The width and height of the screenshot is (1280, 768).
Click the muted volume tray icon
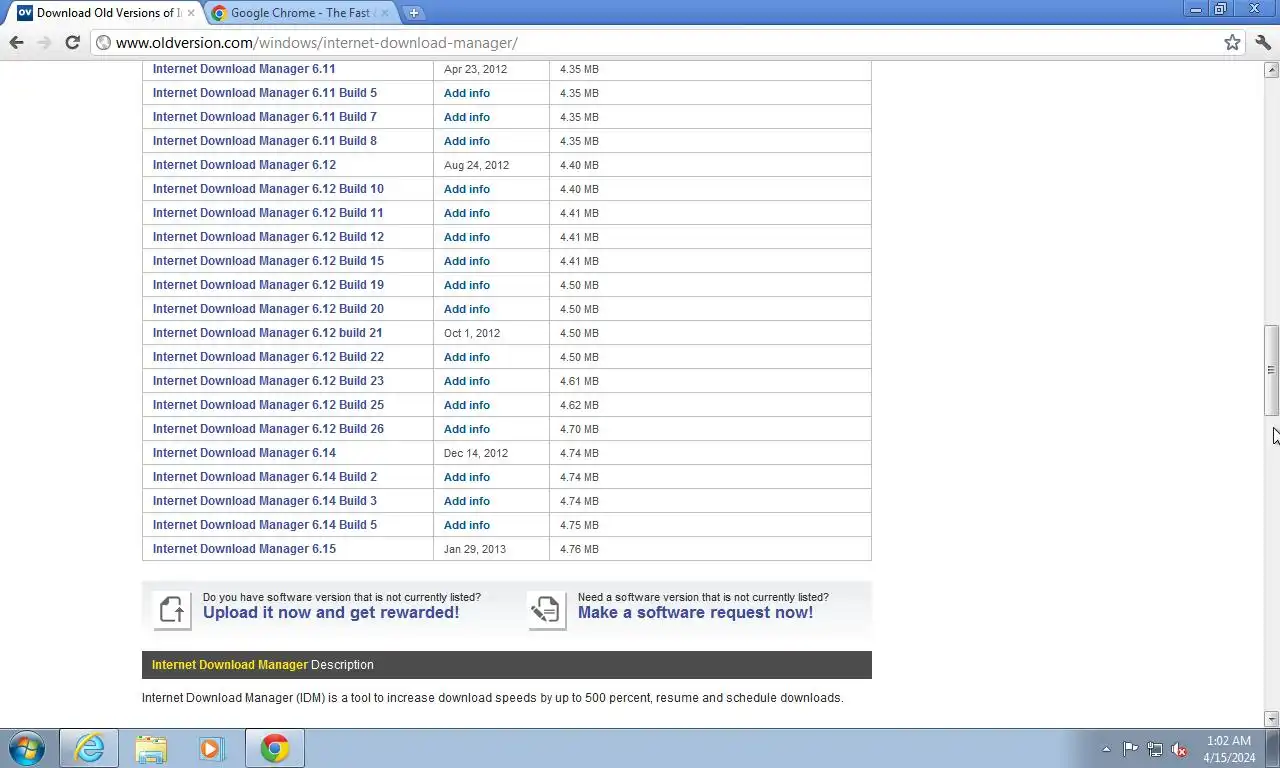tap(1180, 749)
